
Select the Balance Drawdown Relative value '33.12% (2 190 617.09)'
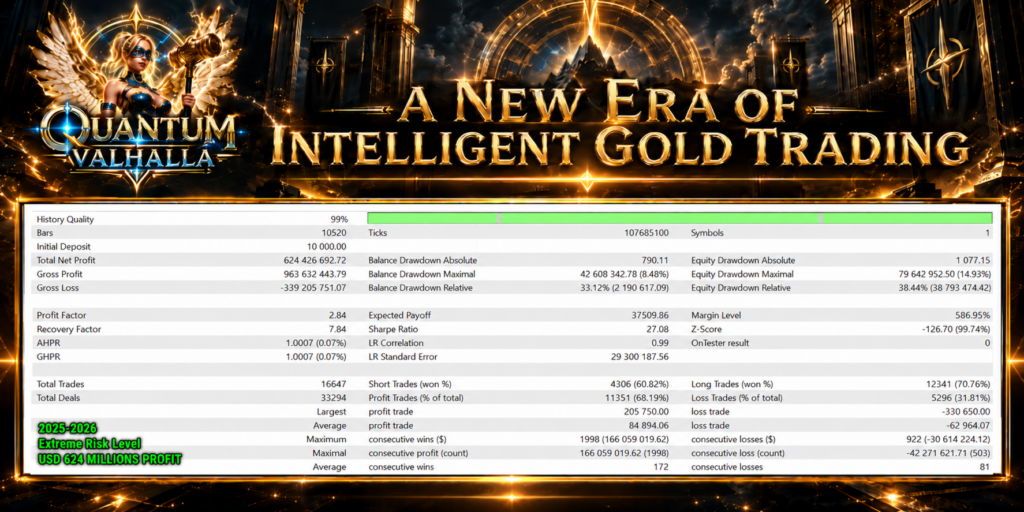pos(626,288)
